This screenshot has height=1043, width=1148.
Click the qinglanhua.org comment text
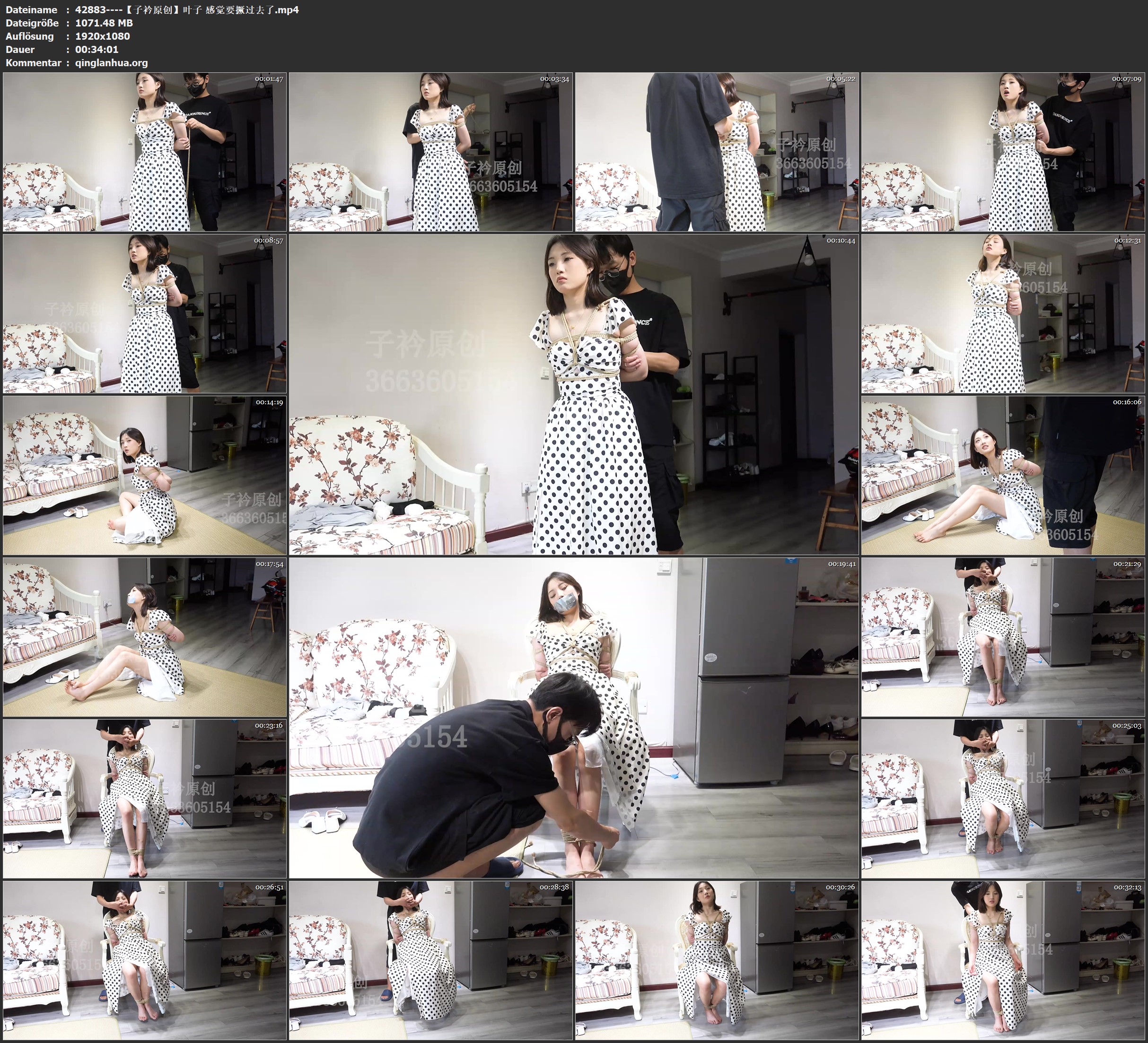pos(111,62)
